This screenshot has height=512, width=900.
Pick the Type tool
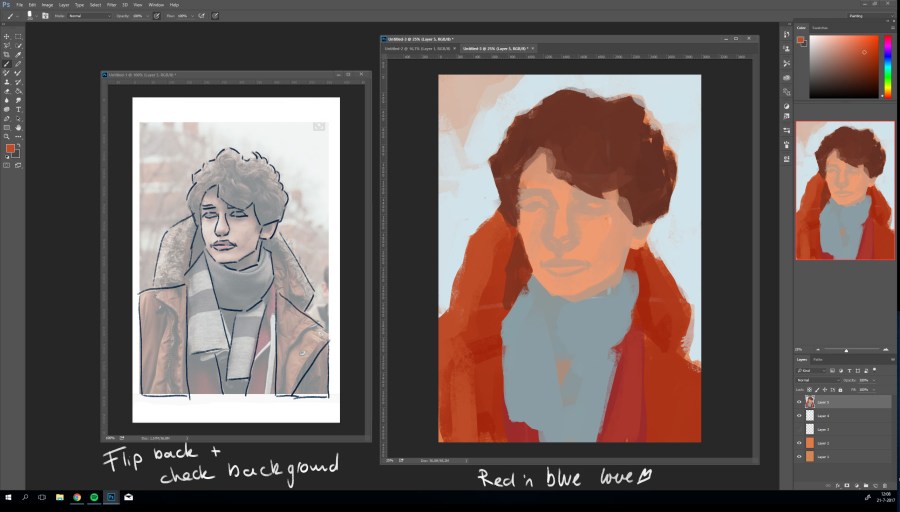tap(18, 109)
